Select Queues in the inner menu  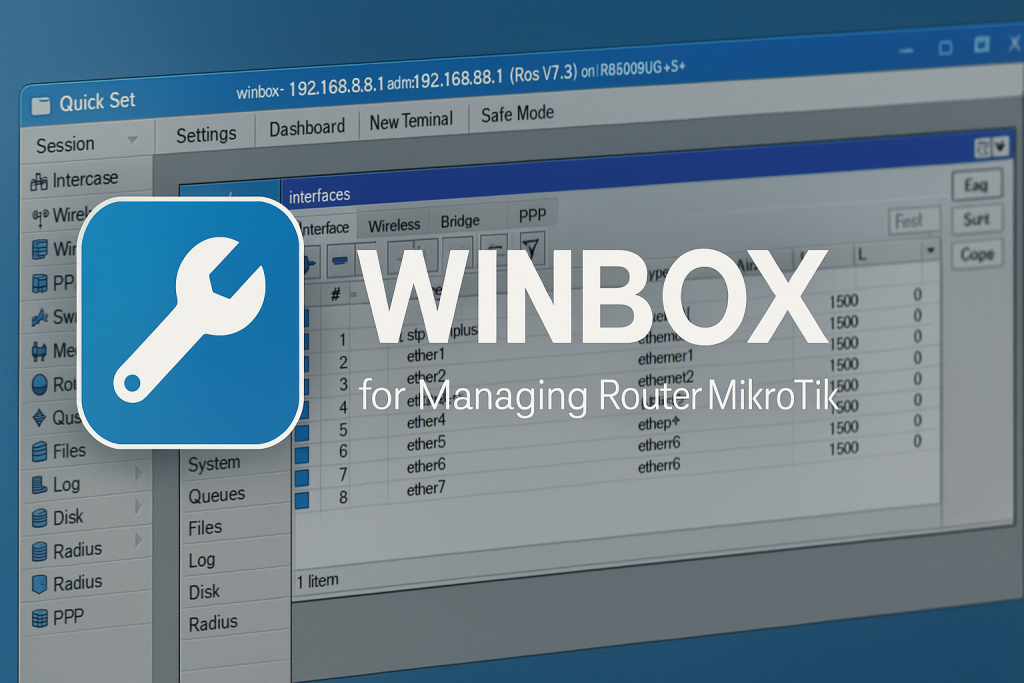click(216, 496)
